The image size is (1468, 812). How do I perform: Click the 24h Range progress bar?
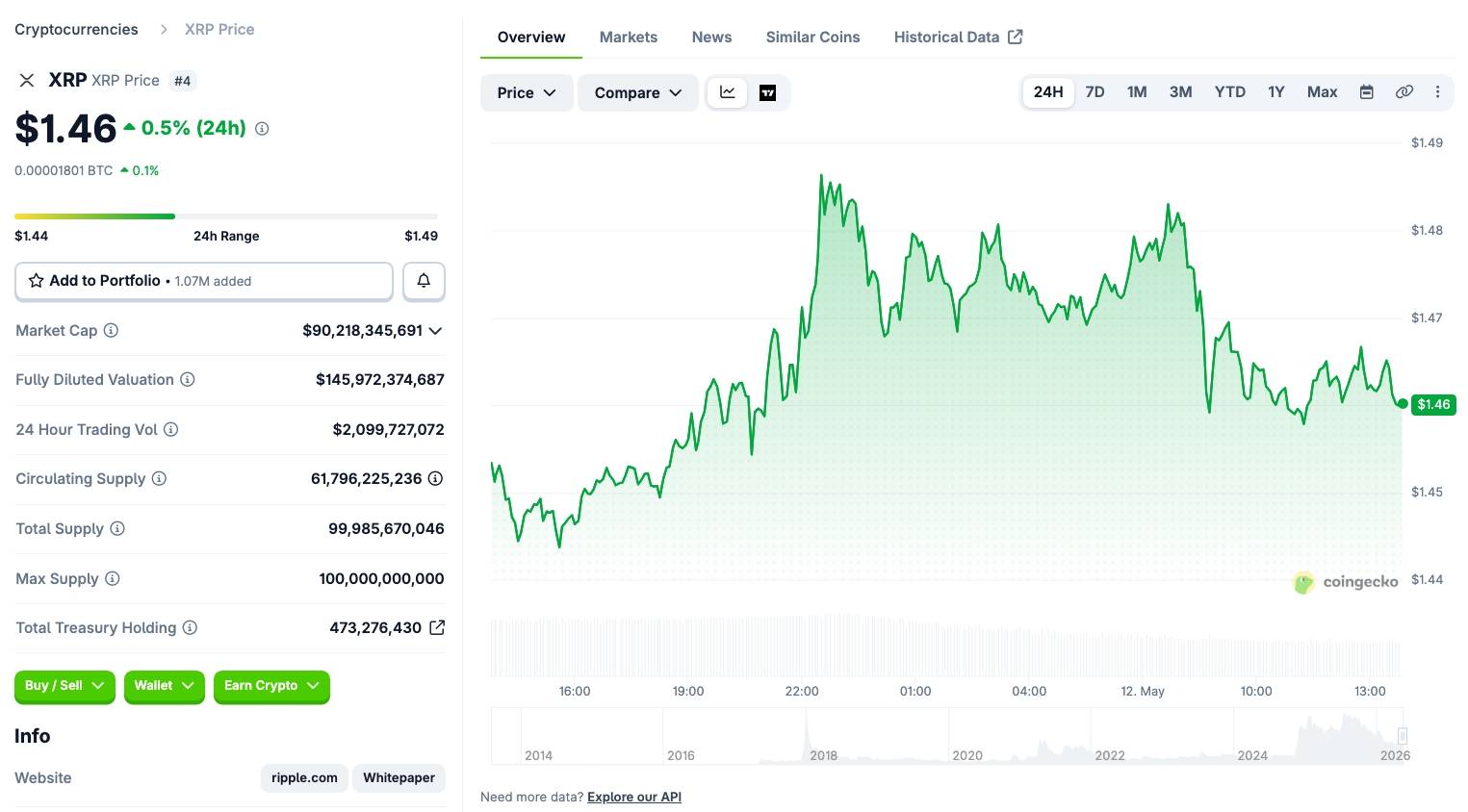(226, 216)
